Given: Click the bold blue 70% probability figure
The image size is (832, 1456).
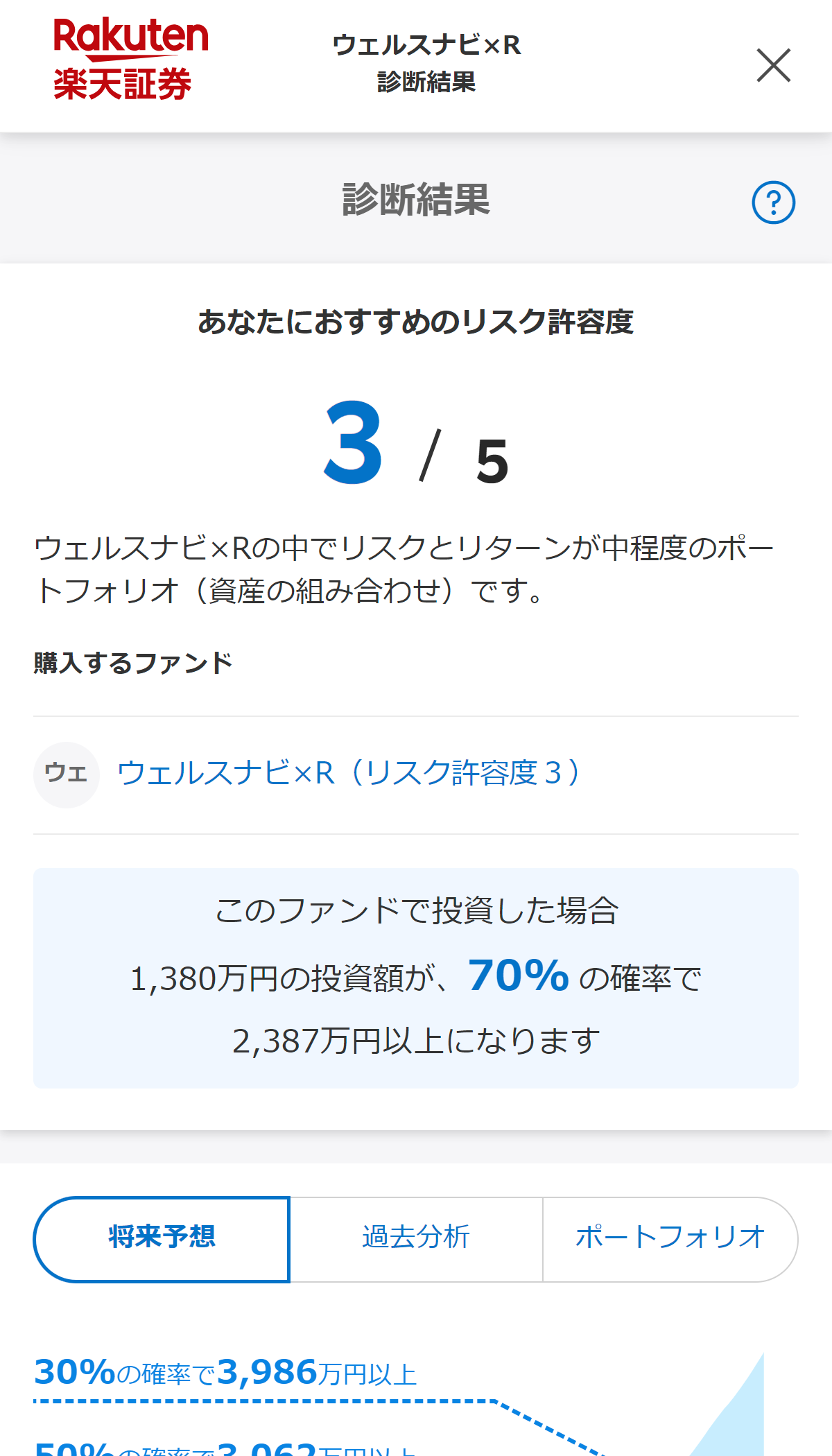Looking at the screenshot, I should coord(519,976).
